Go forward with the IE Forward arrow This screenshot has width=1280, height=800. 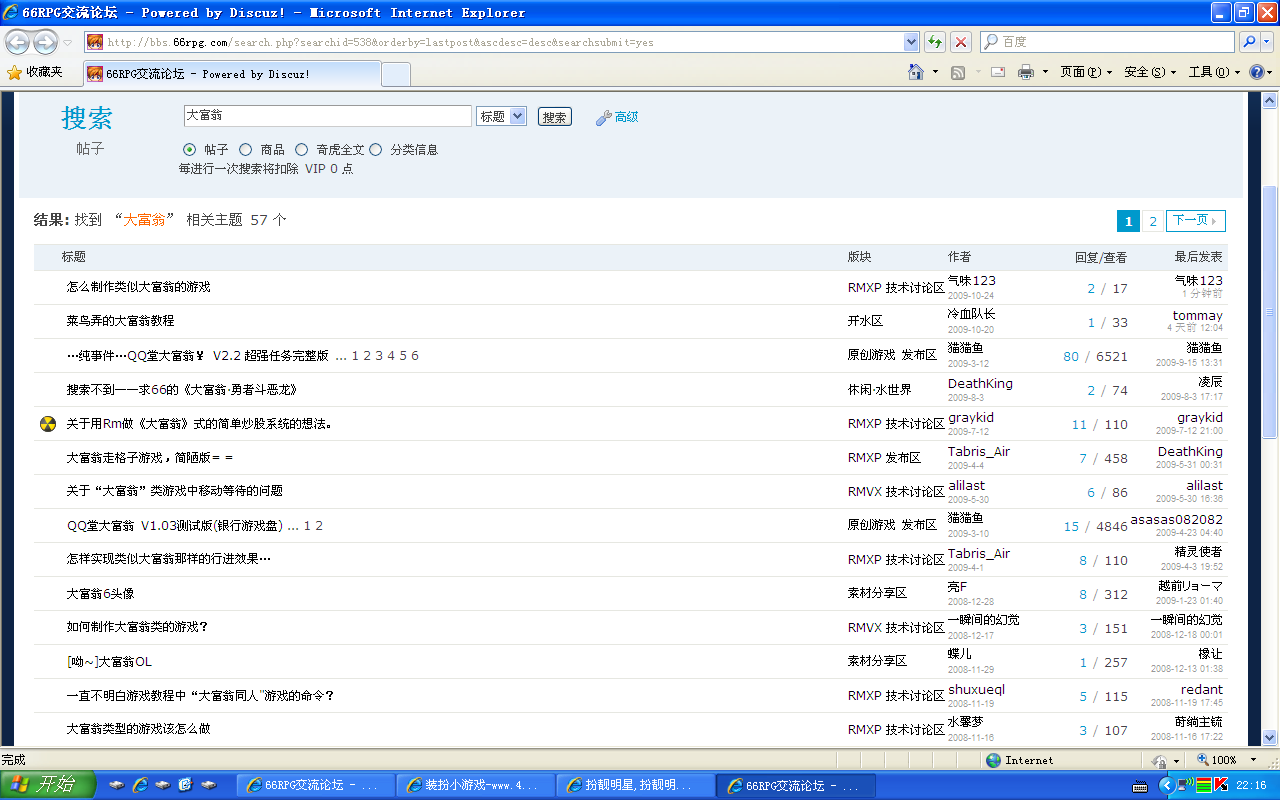point(45,42)
